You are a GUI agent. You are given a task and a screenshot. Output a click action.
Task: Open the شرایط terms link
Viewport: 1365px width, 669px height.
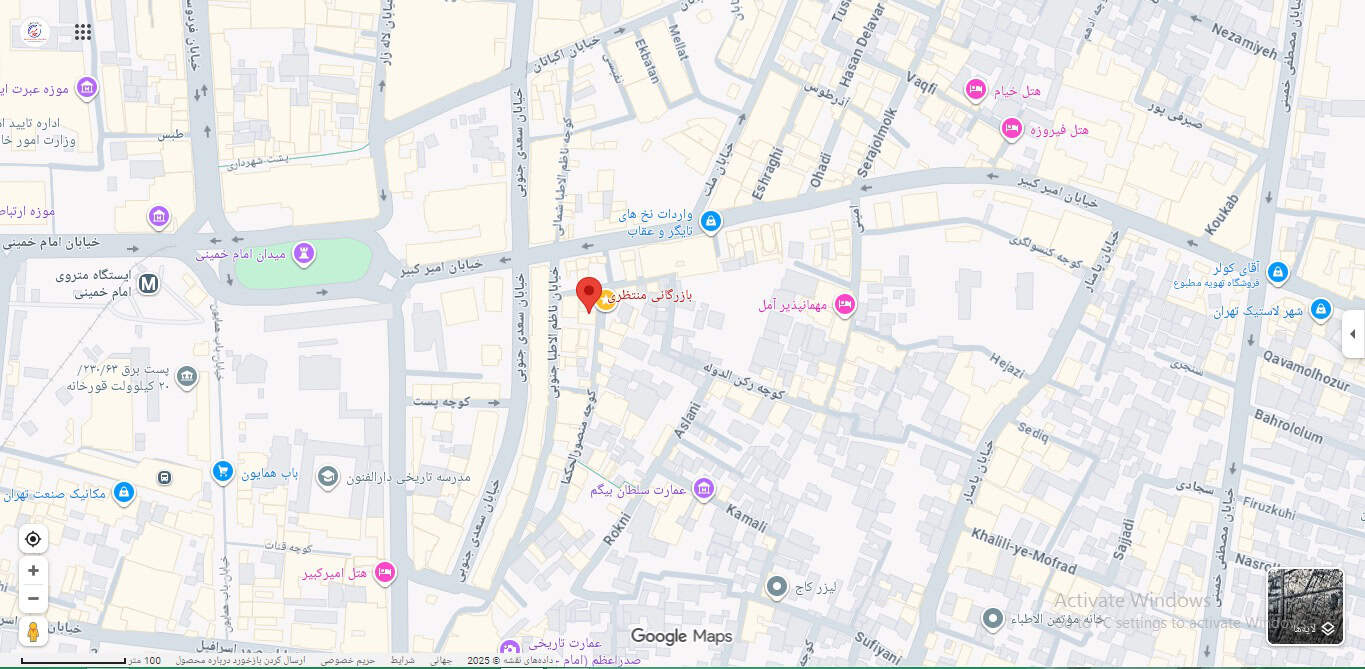(402, 661)
